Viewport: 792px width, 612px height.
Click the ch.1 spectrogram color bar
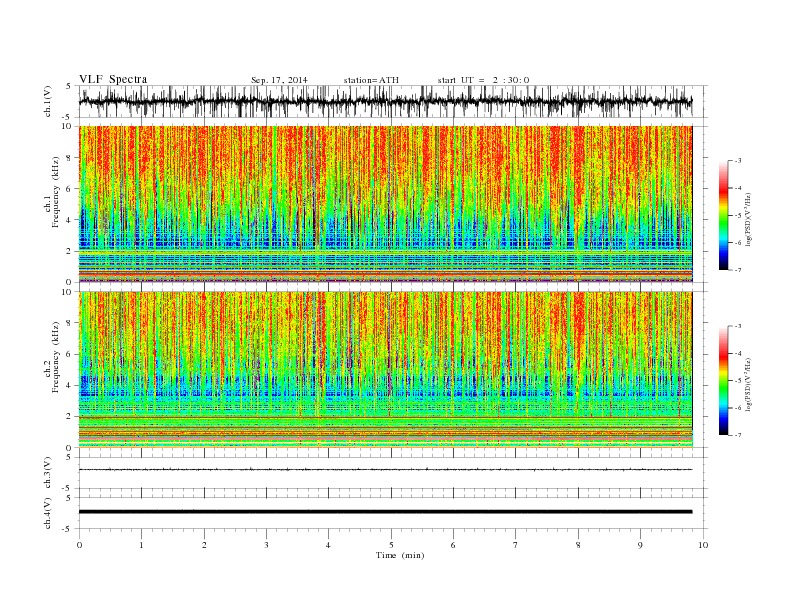(723, 215)
